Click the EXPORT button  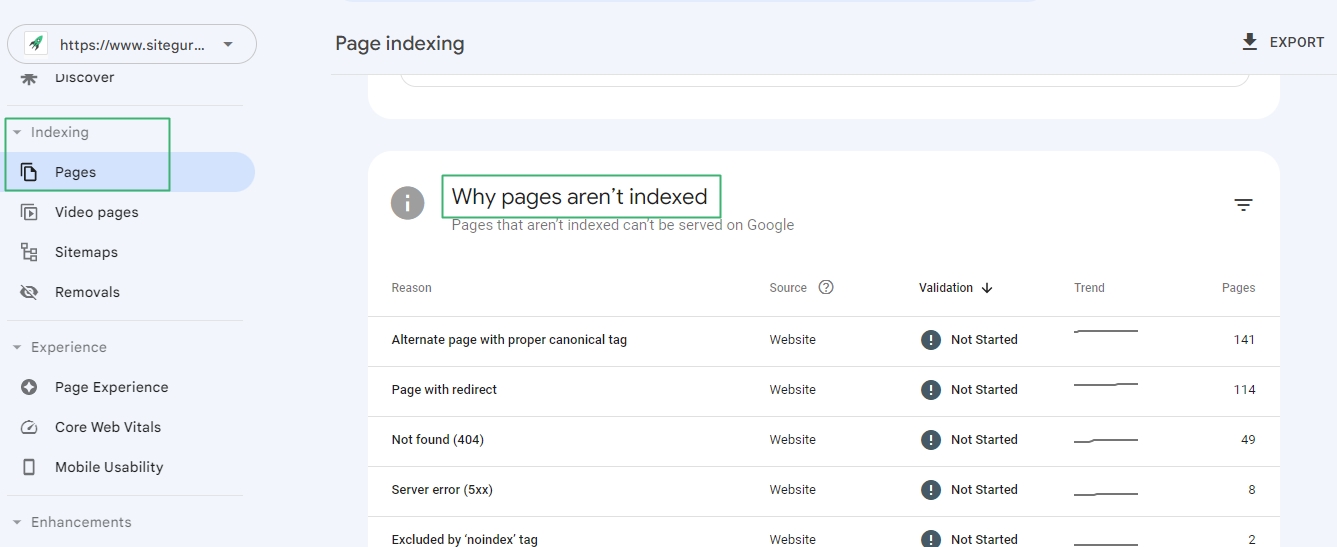pos(1283,42)
